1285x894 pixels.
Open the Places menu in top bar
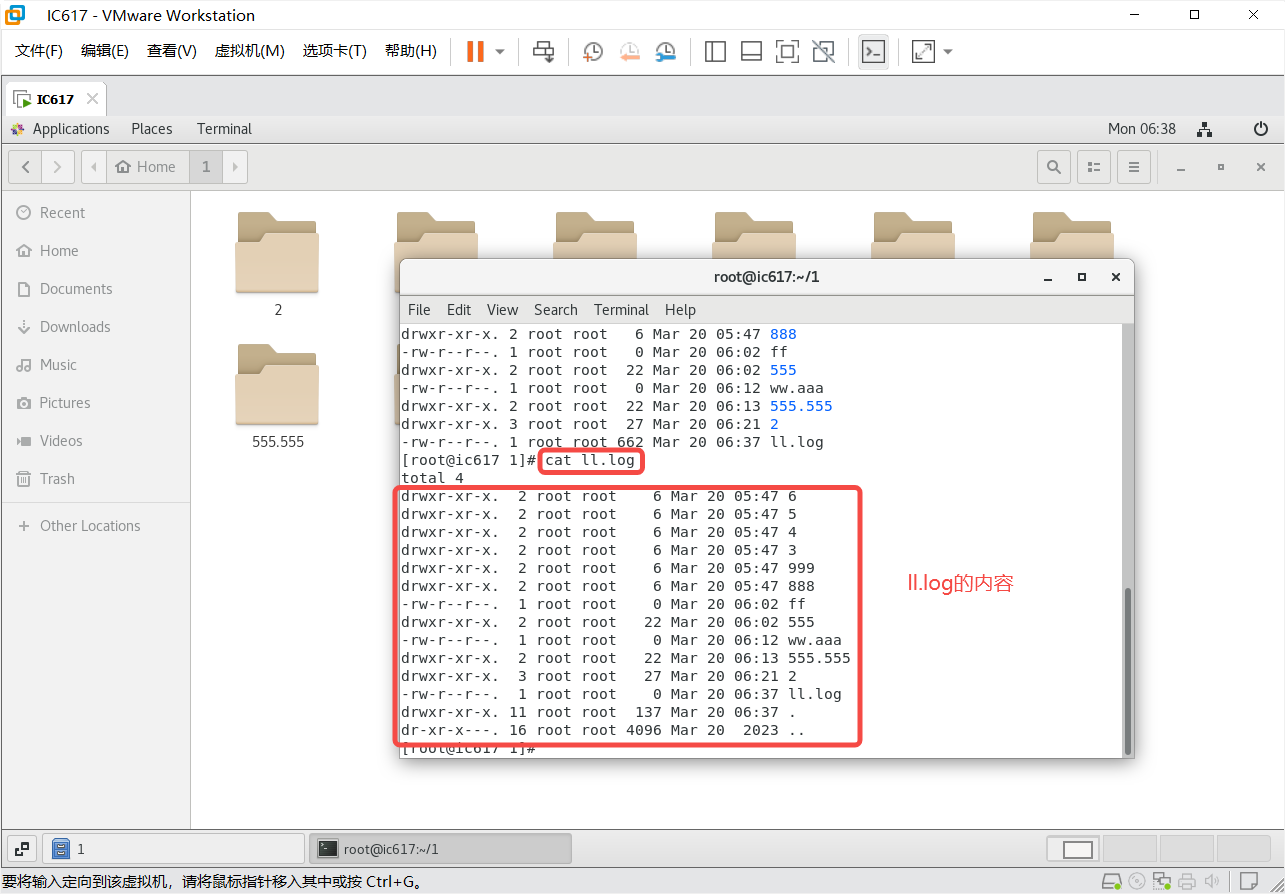(x=152, y=129)
